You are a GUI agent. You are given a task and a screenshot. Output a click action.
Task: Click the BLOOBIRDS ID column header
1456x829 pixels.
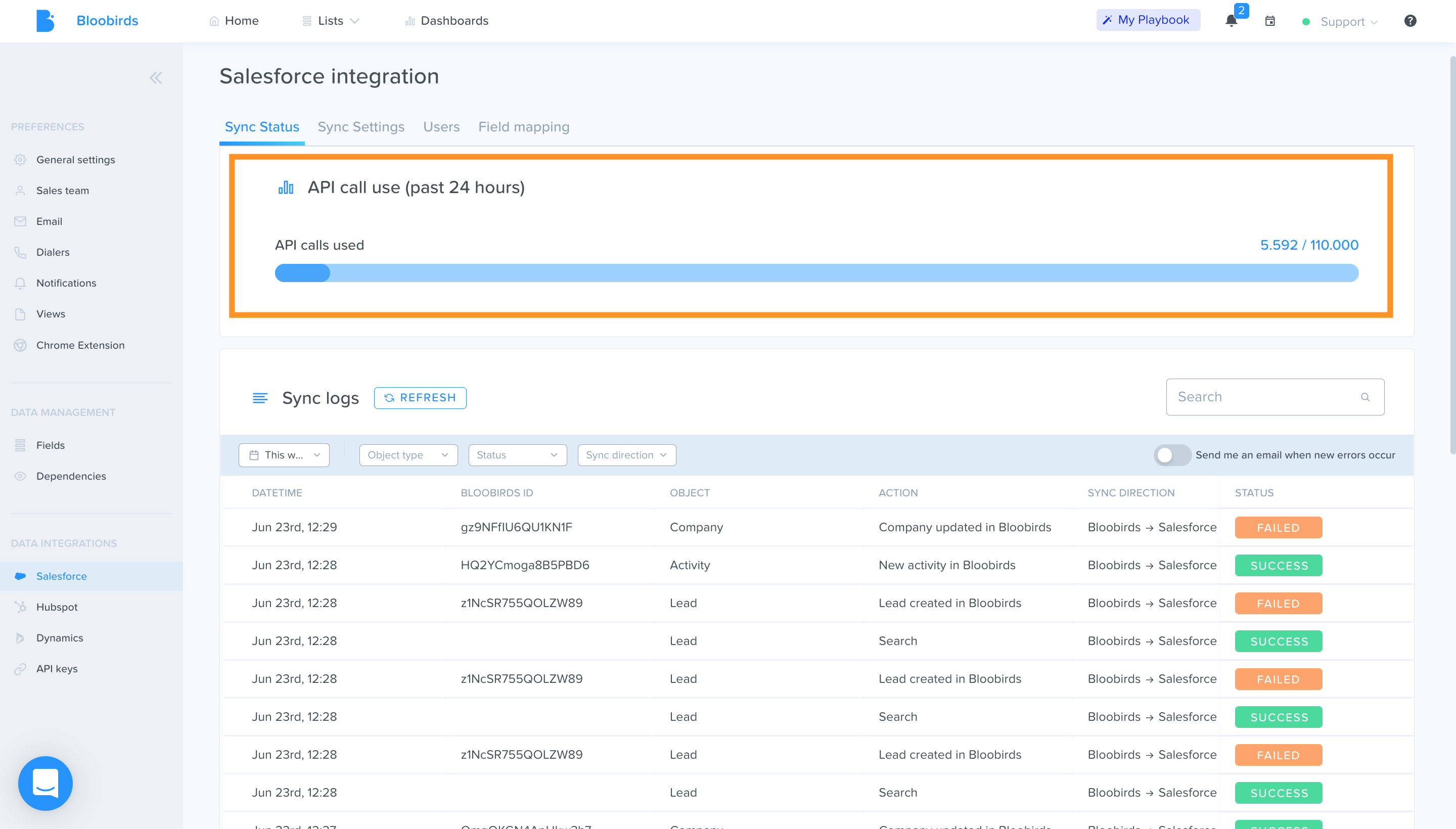[x=496, y=493]
